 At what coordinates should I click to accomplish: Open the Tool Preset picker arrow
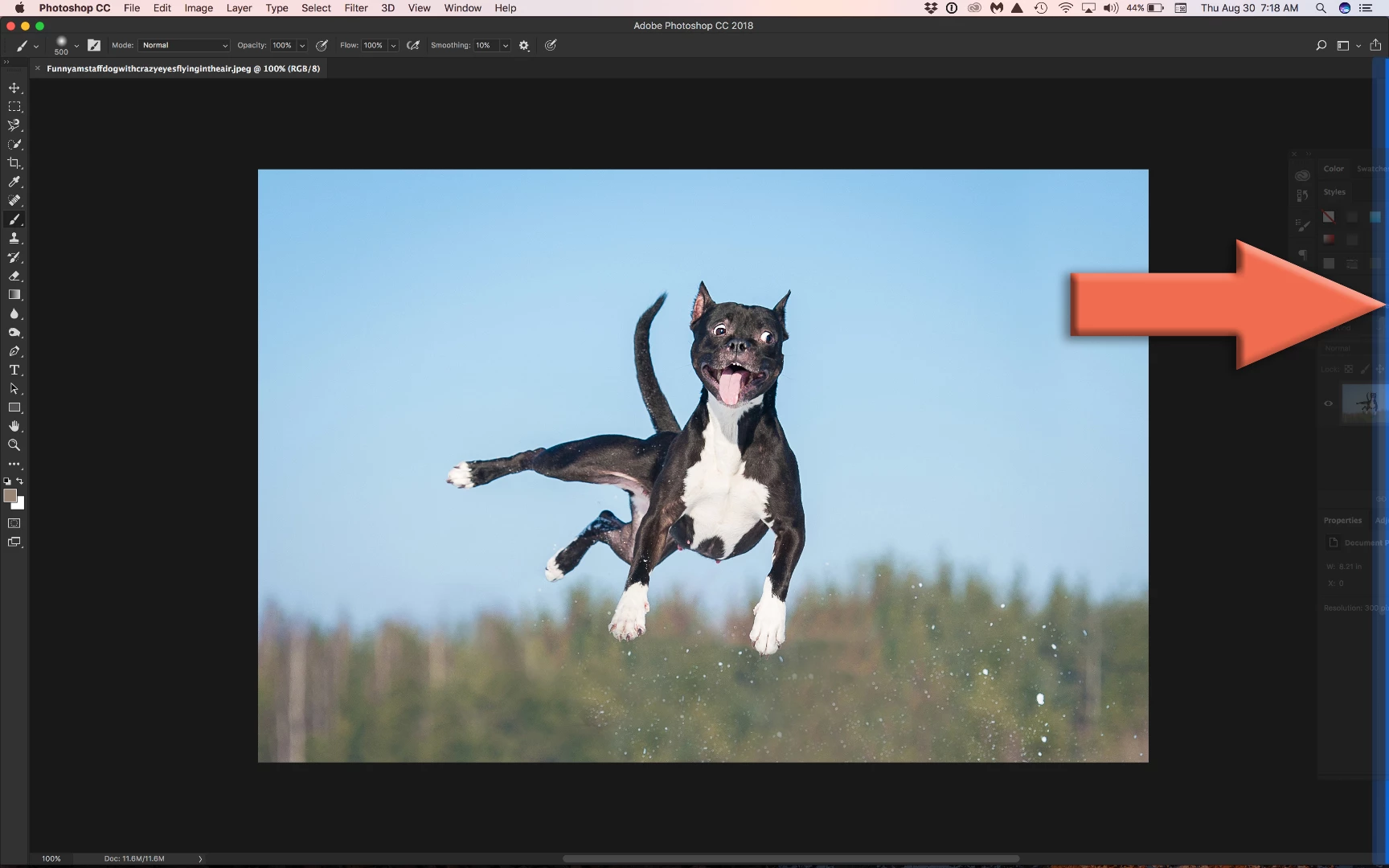coord(36,47)
